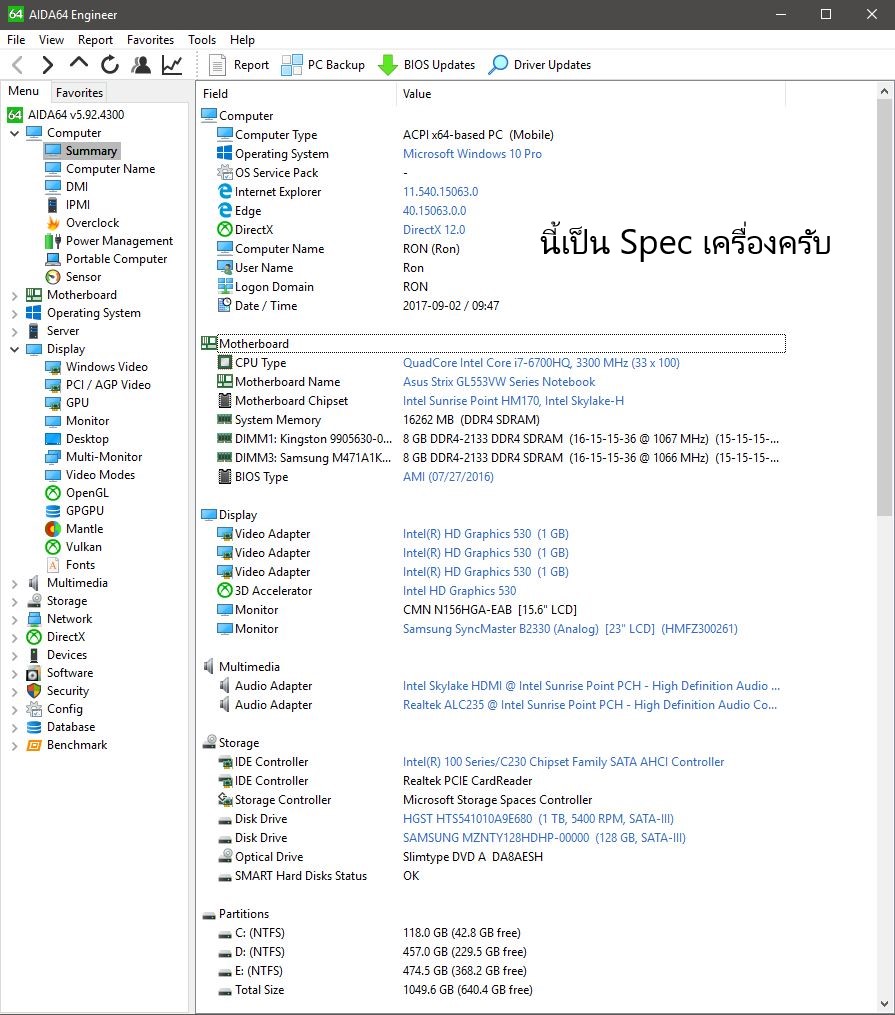Click the Report toolbar button
Viewport: 895px width, 1015px height.
point(239,65)
